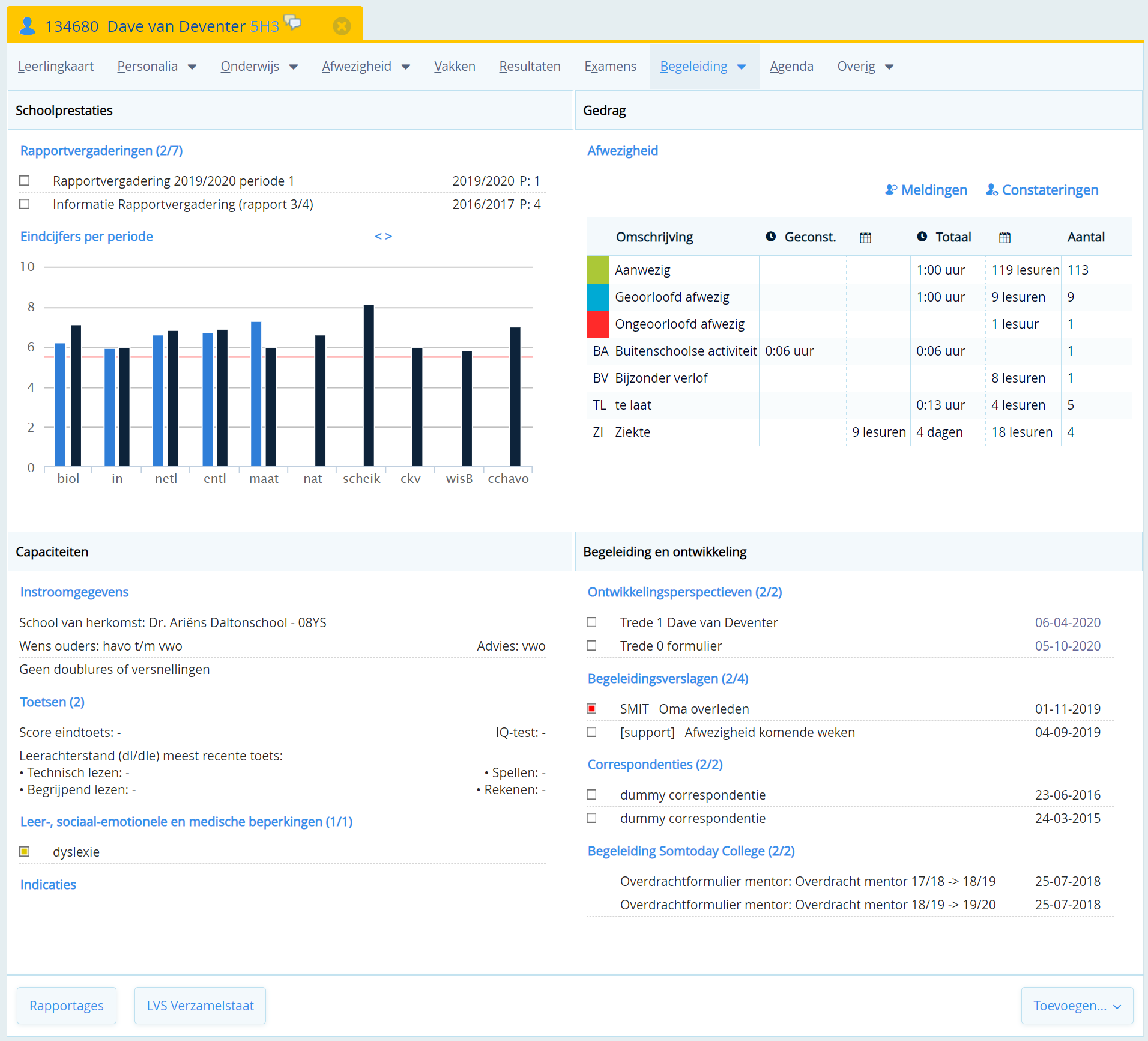Click the calendar icon after Totaal column
This screenshot has height=1041, width=1148.
coord(1005,237)
